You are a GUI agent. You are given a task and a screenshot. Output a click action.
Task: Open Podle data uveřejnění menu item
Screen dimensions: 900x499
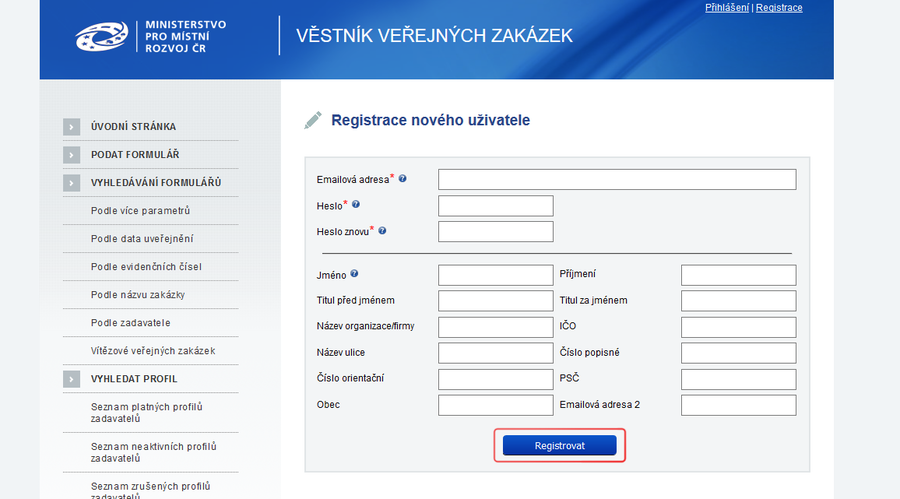(142, 239)
